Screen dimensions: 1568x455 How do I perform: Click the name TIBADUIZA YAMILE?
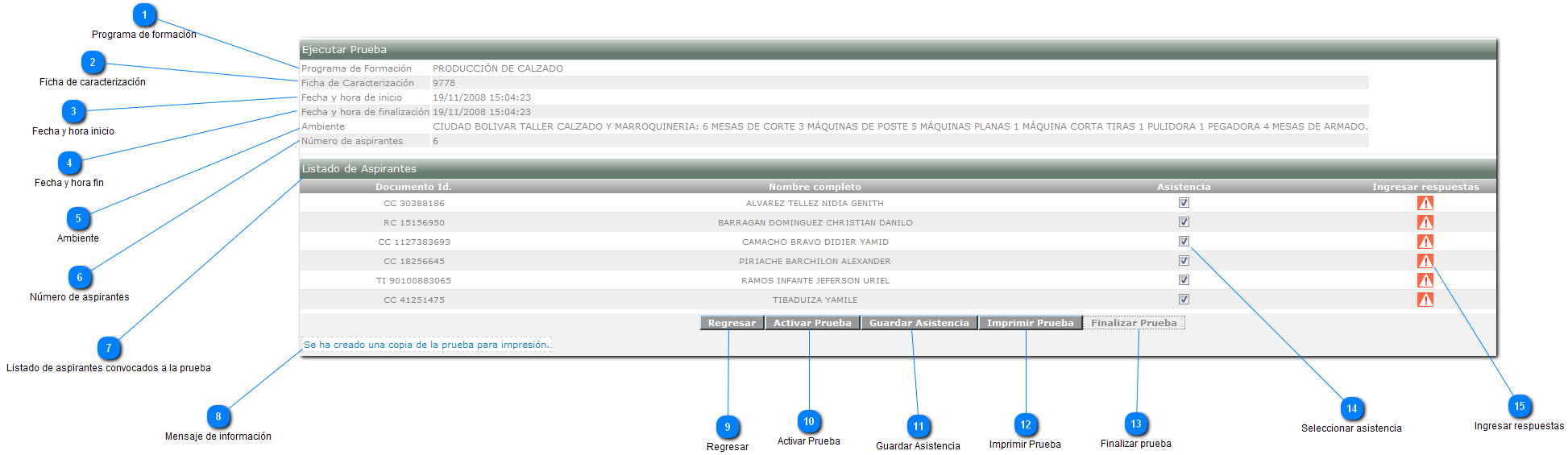tap(815, 300)
